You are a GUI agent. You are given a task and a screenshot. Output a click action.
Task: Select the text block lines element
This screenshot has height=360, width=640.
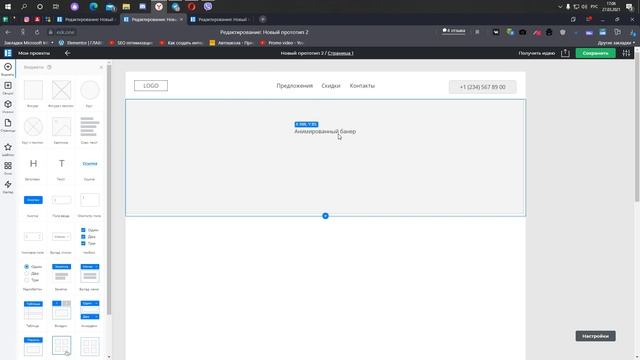(89, 127)
